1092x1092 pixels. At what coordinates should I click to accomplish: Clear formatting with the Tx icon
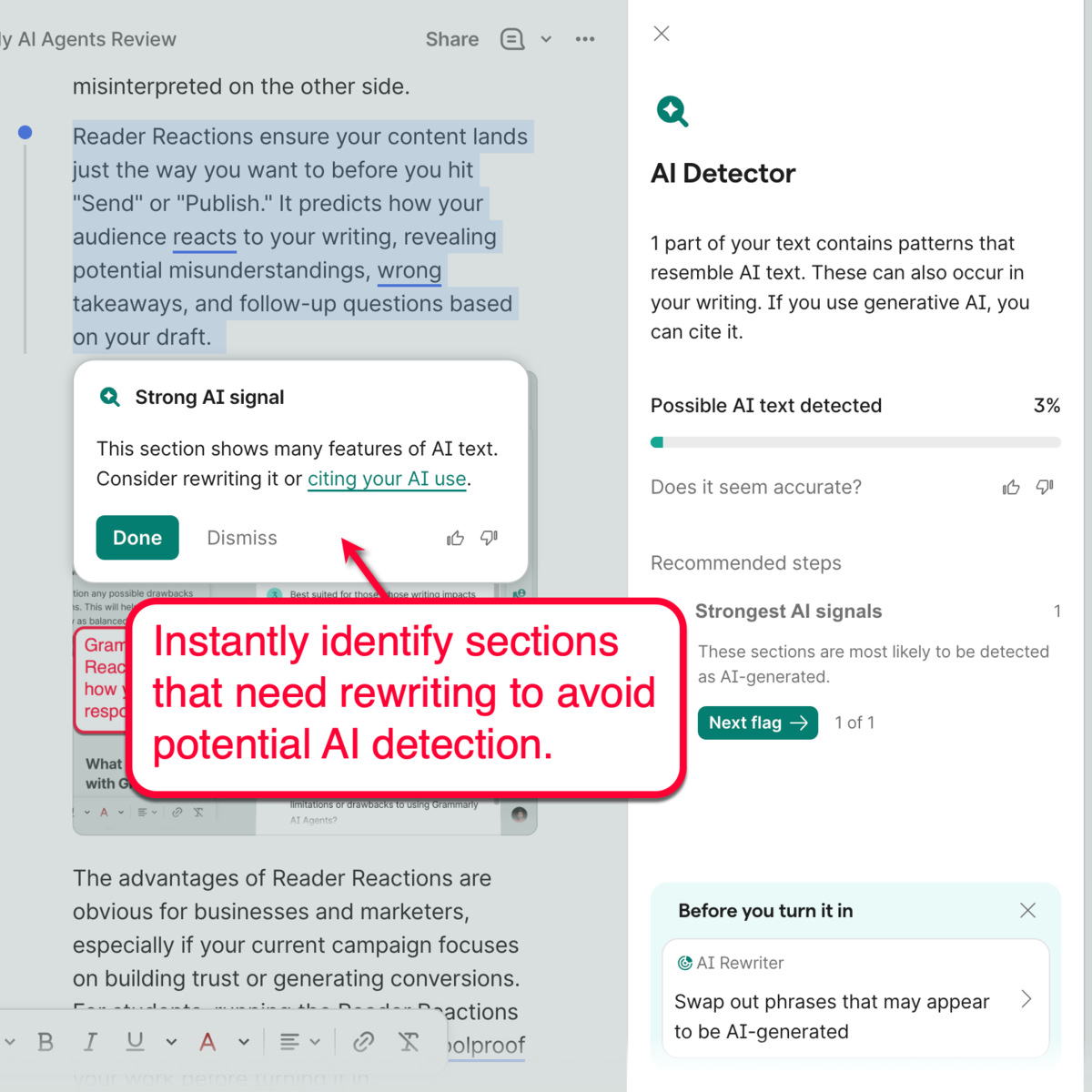[x=409, y=1042]
